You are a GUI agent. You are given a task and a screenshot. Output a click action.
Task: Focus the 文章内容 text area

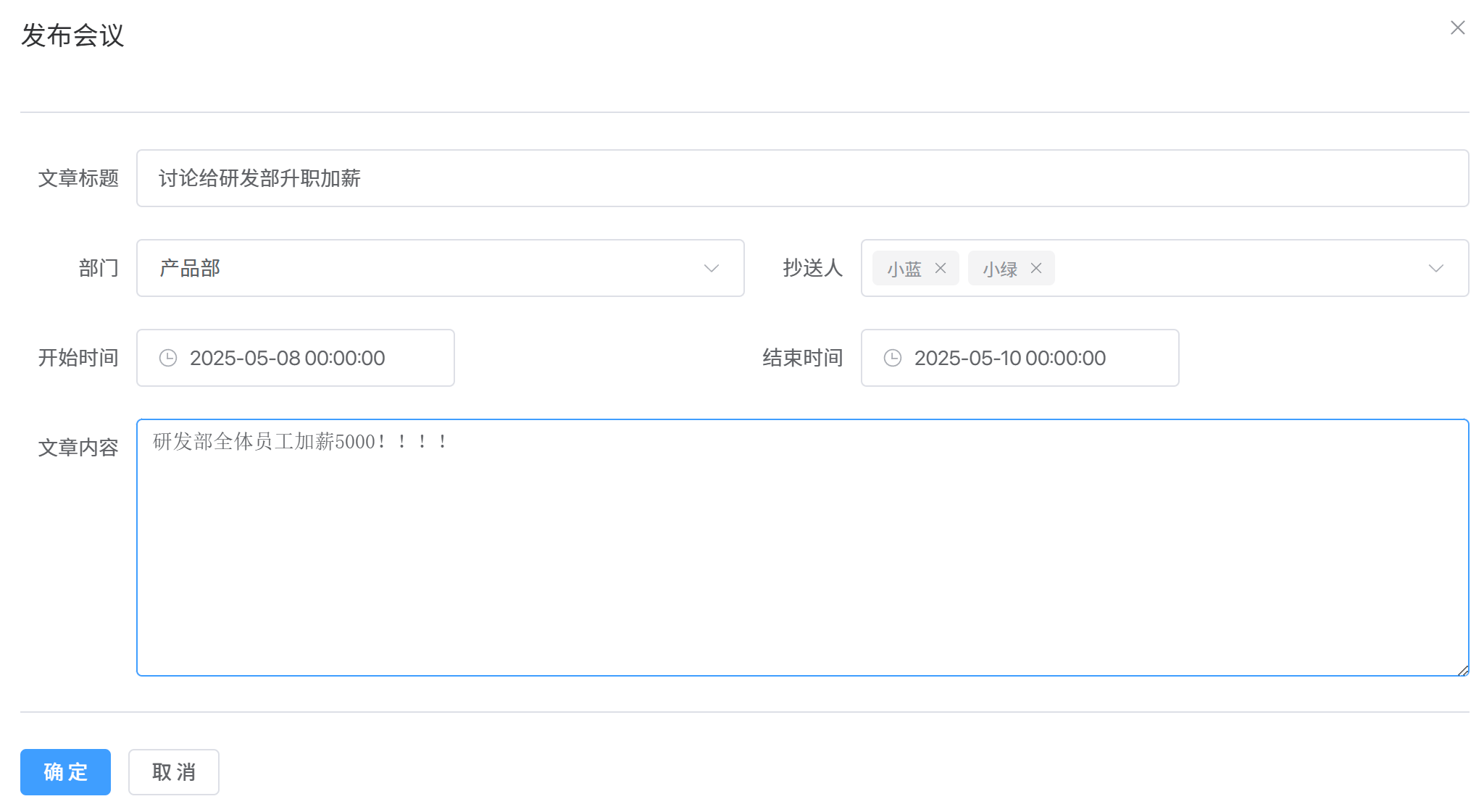tap(803, 548)
